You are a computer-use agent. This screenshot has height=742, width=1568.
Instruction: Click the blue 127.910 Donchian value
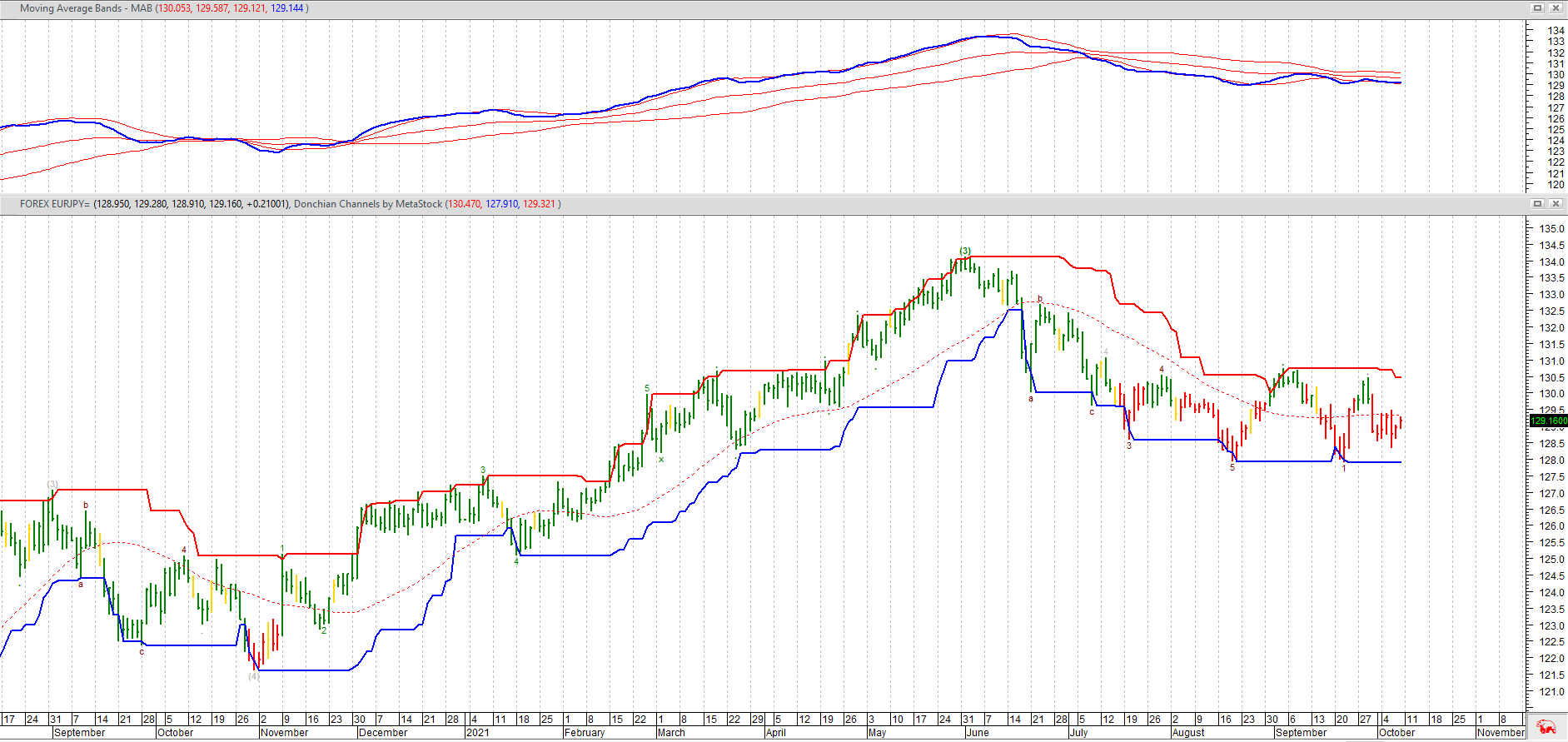tap(502, 204)
